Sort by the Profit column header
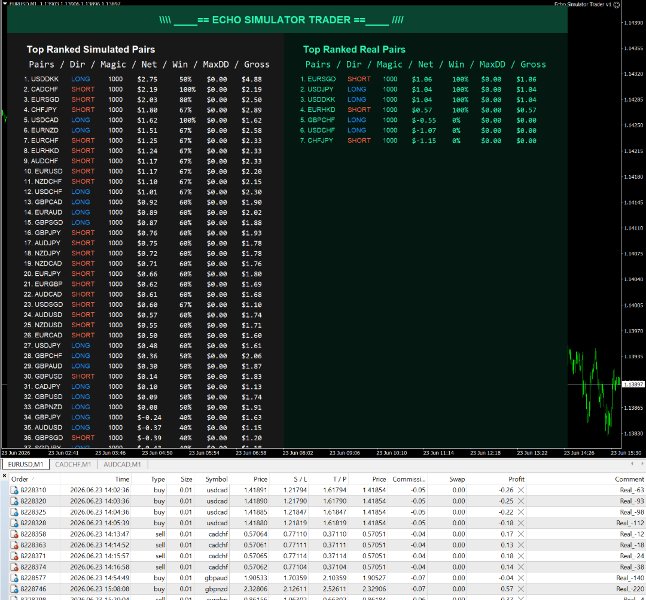646x600 pixels. [516, 479]
